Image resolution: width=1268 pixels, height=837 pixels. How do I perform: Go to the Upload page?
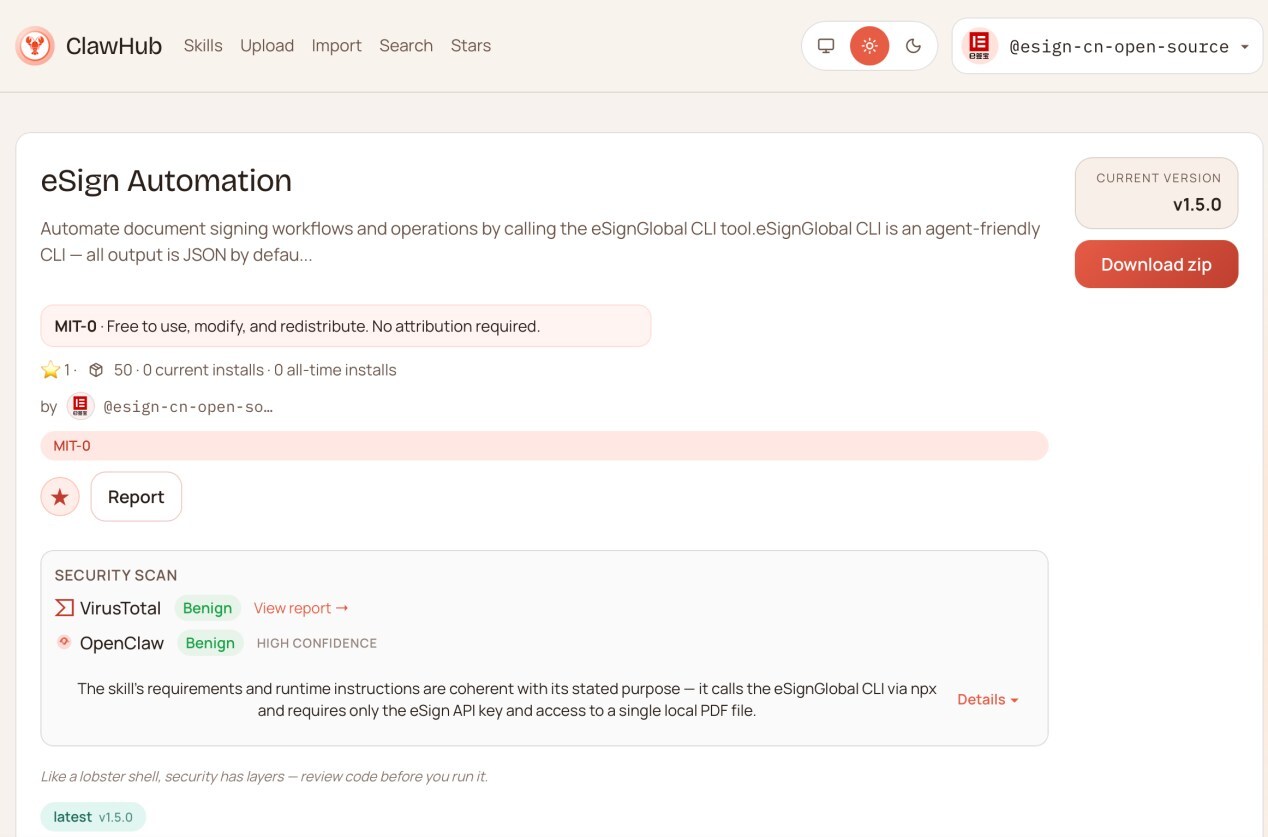click(x=267, y=46)
